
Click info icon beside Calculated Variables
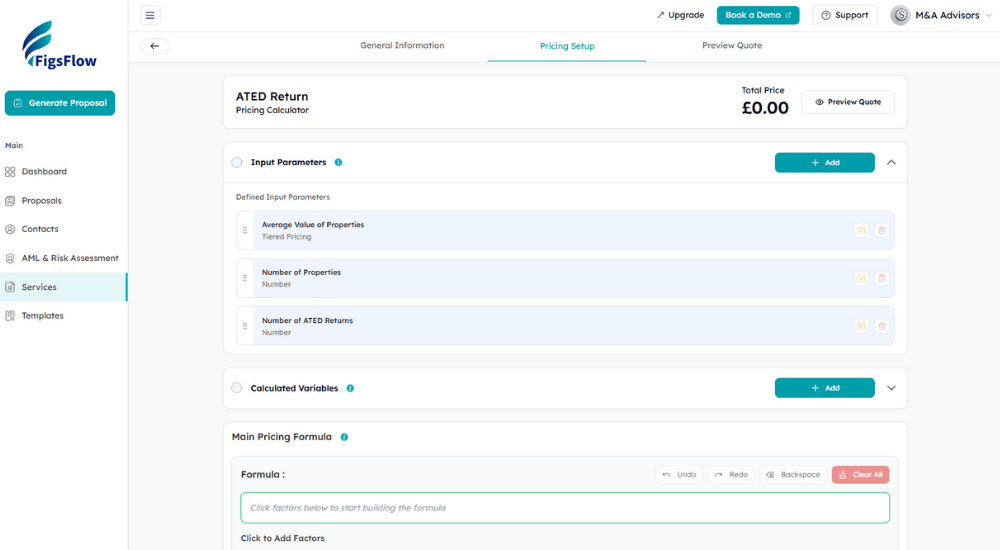tap(350, 388)
